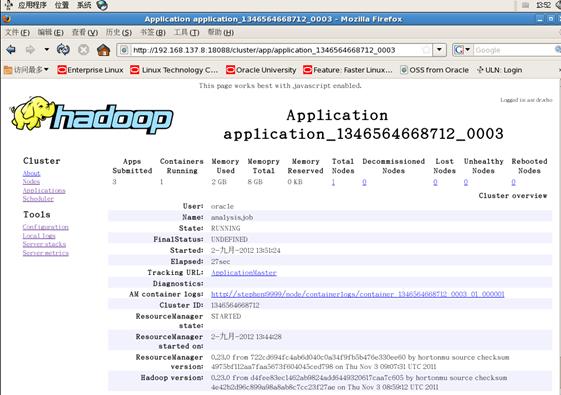Open the history dropdown beside navigation arrows
Screen dimensions: 561x395
point(47,49)
